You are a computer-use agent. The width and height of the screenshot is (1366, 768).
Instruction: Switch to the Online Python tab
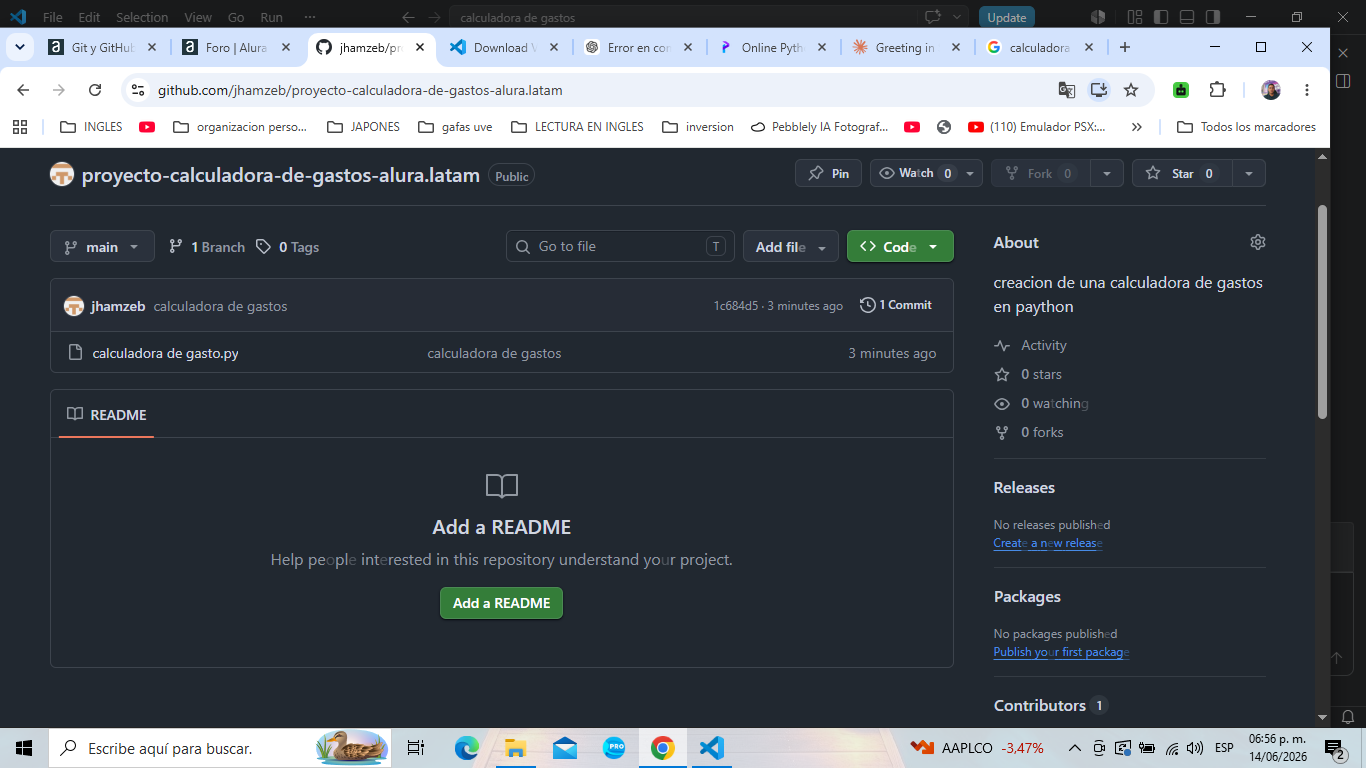click(x=772, y=47)
